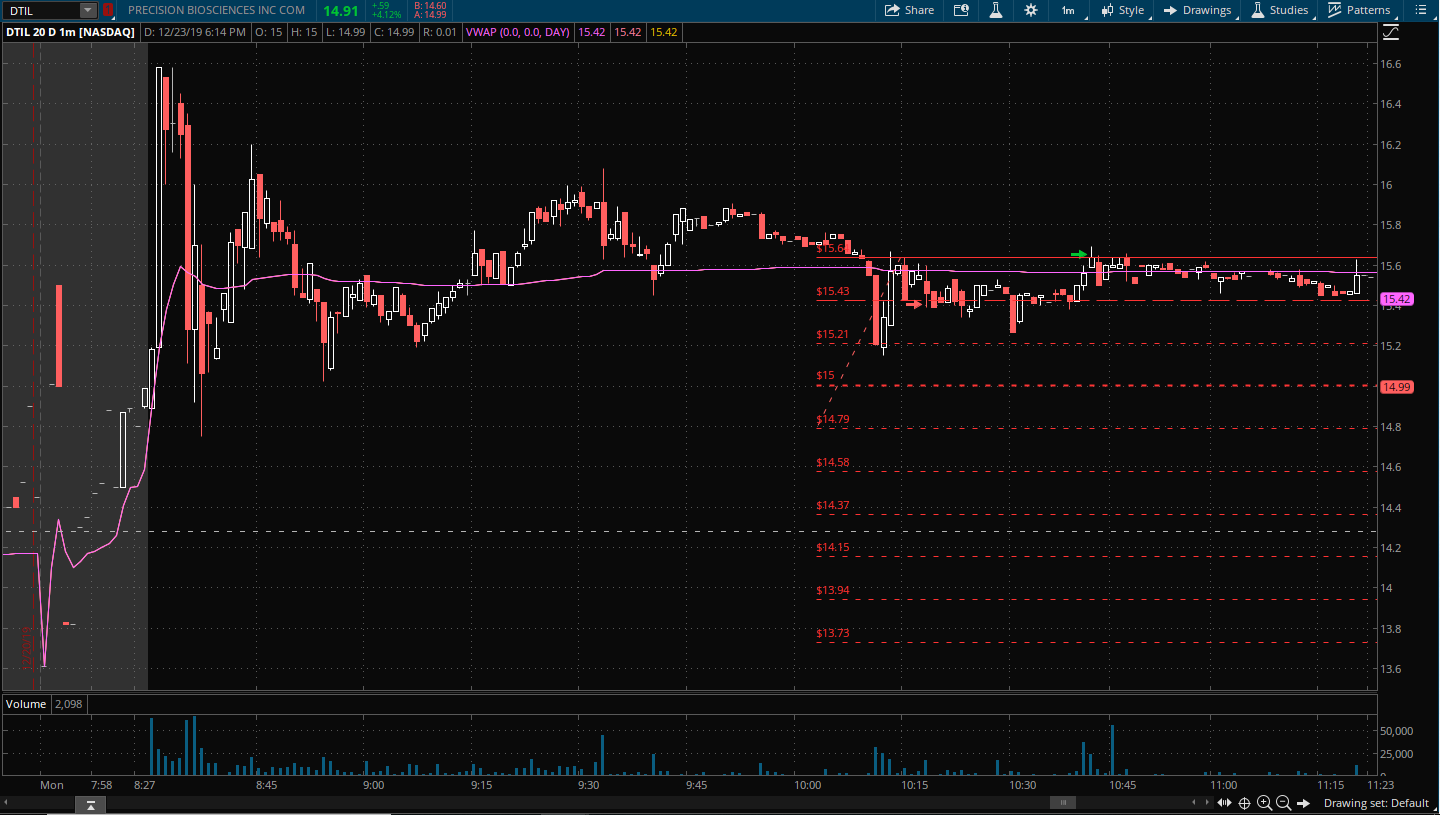Zoom in with the magnifier plus icon
Viewport: 1440px width, 815px height.
tap(1264, 803)
